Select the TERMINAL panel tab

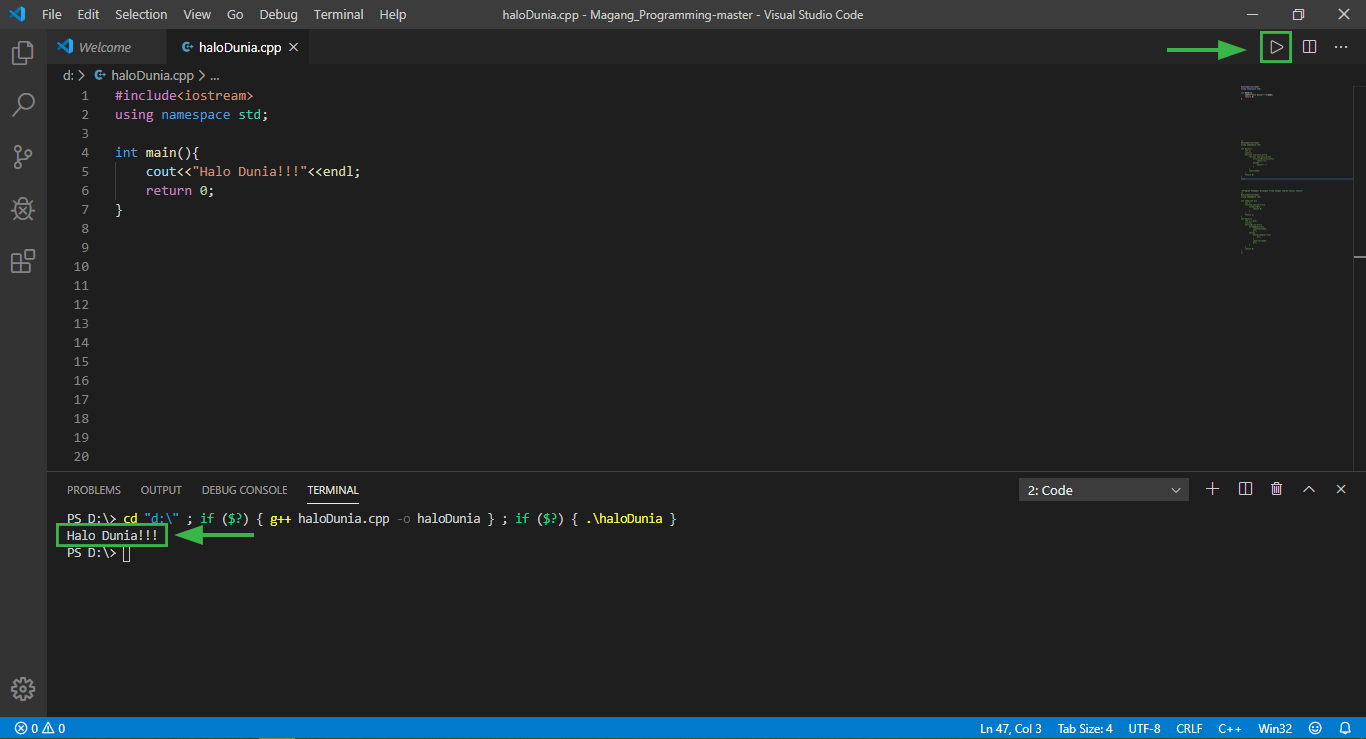333,490
